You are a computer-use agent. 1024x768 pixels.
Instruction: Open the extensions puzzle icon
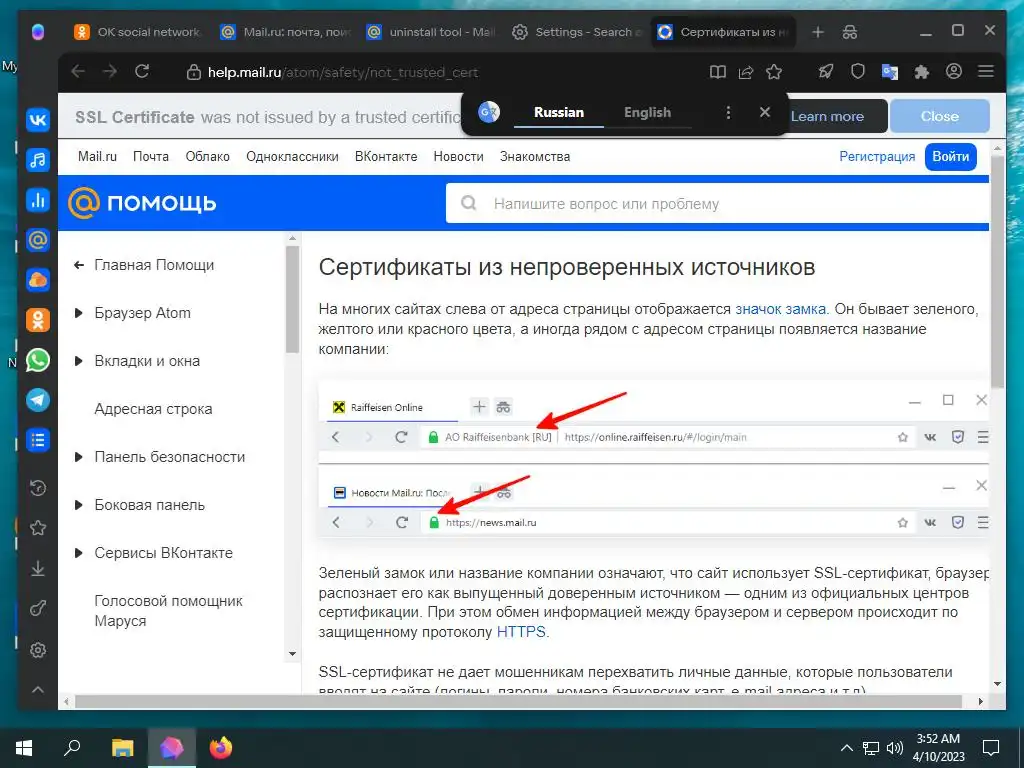[x=921, y=72]
